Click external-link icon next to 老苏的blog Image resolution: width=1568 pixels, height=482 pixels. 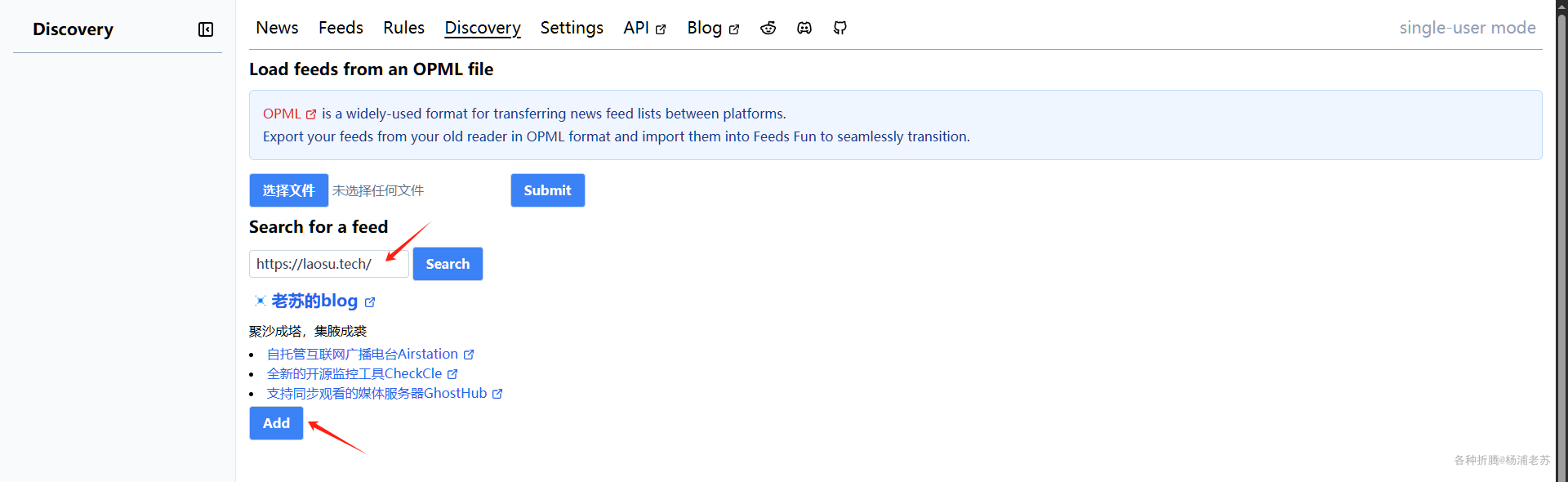(370, 302)
